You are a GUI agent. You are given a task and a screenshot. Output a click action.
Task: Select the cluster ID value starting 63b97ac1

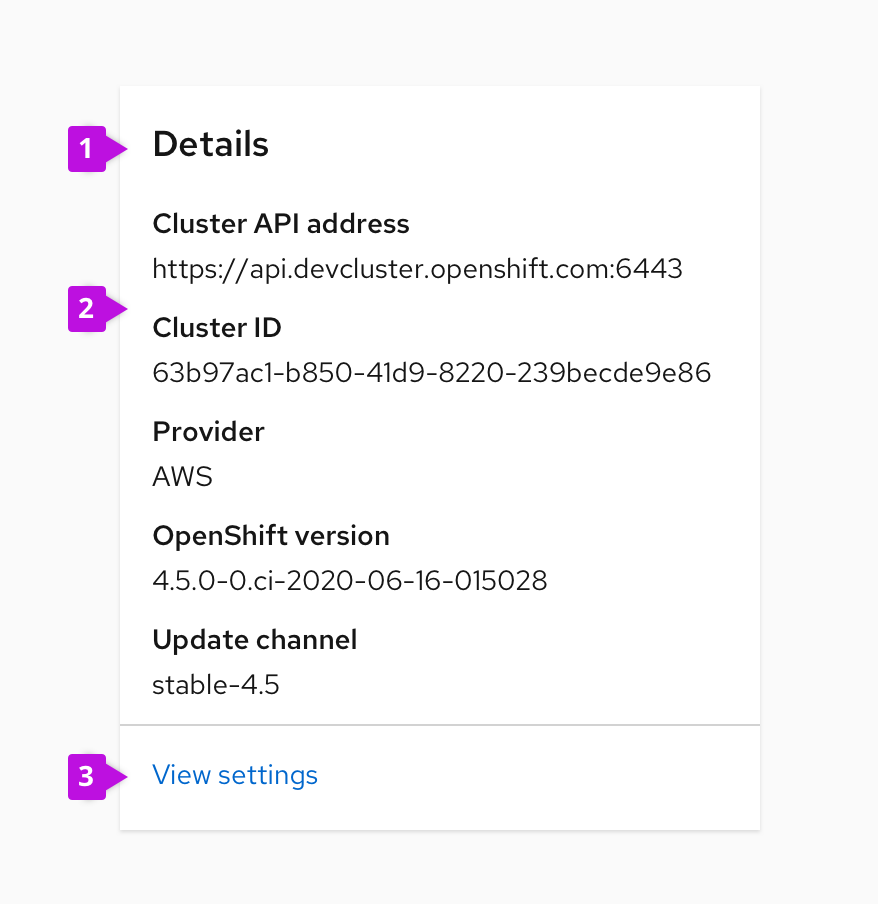click(x=431, y=372)
